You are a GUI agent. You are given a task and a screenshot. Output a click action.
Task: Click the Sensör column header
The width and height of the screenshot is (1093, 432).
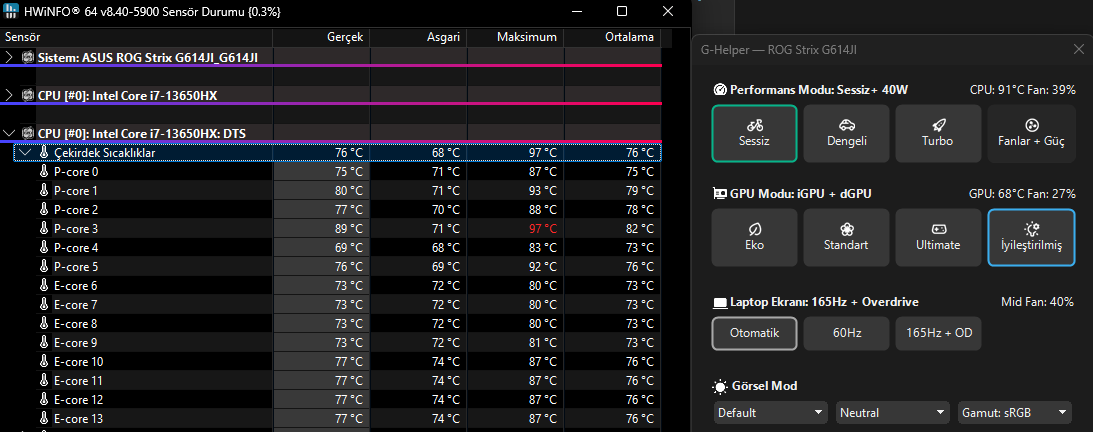point(136,37)
